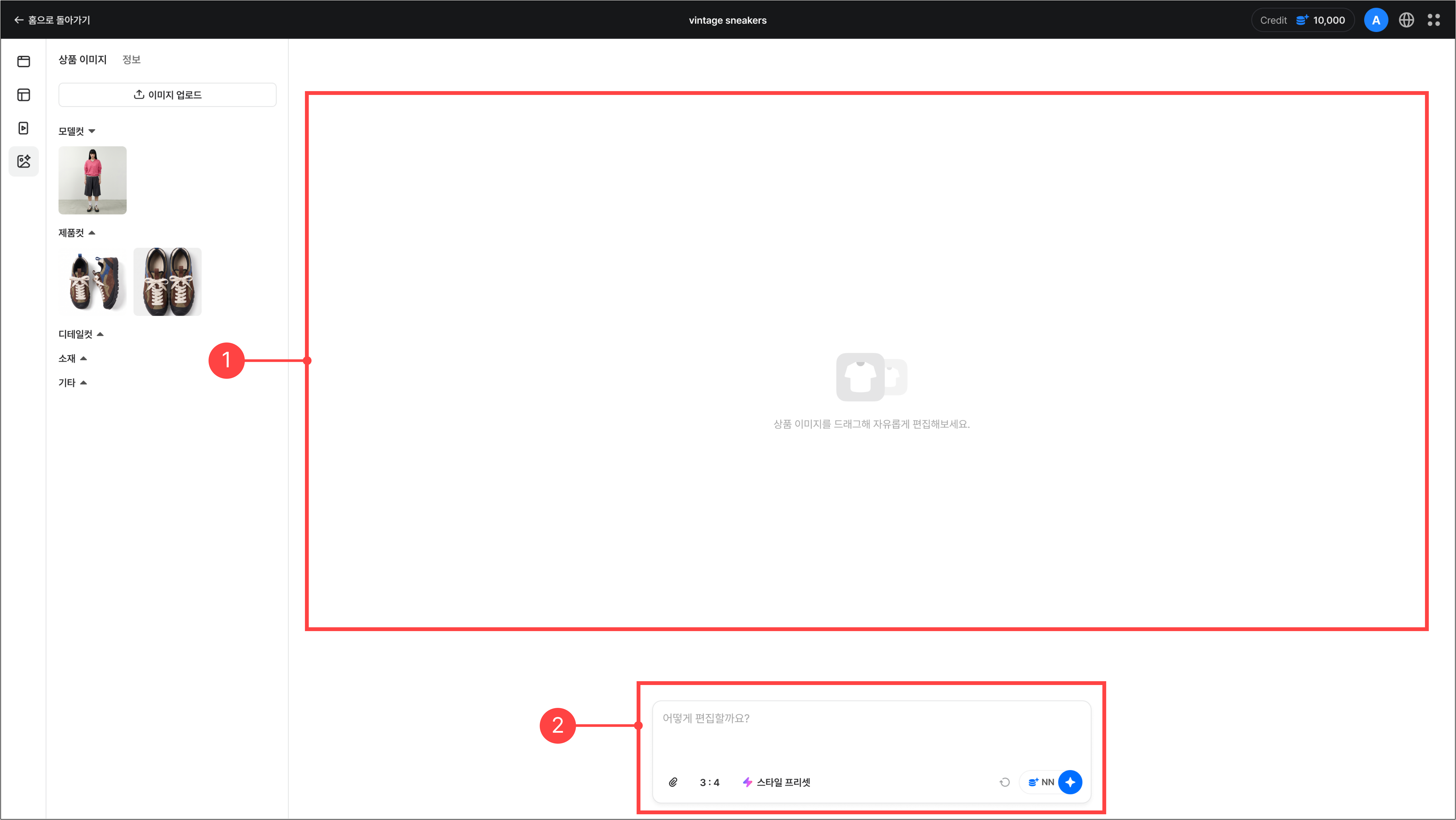Screen dimensions: 1456x820
Task: Open the video file sidebar icon
Action: pyautogui.click(x=24, y=128)
